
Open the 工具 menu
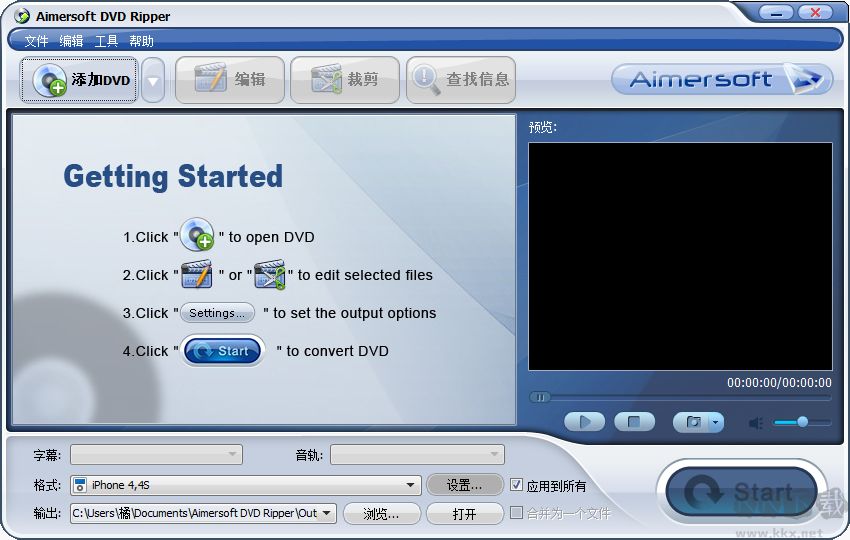[x=106, y=41]
